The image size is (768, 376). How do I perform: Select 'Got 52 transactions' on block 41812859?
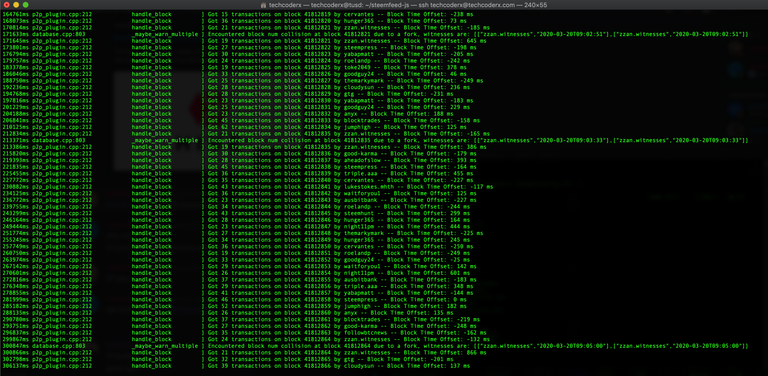point(239,306)
